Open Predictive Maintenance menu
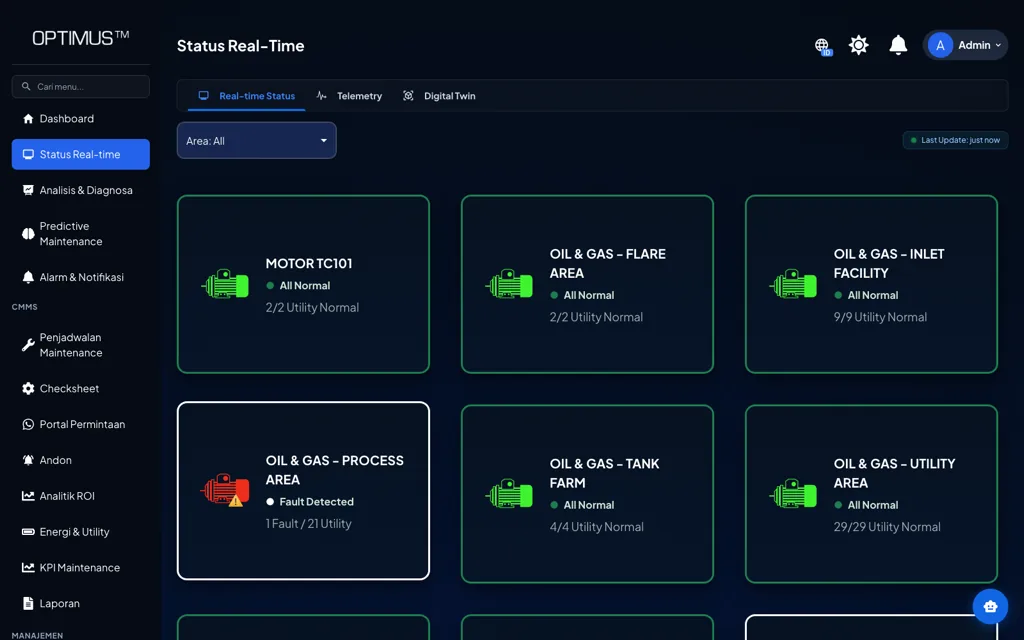The height and width of the screenshot is (640, 1024). (x=80, y=234)
